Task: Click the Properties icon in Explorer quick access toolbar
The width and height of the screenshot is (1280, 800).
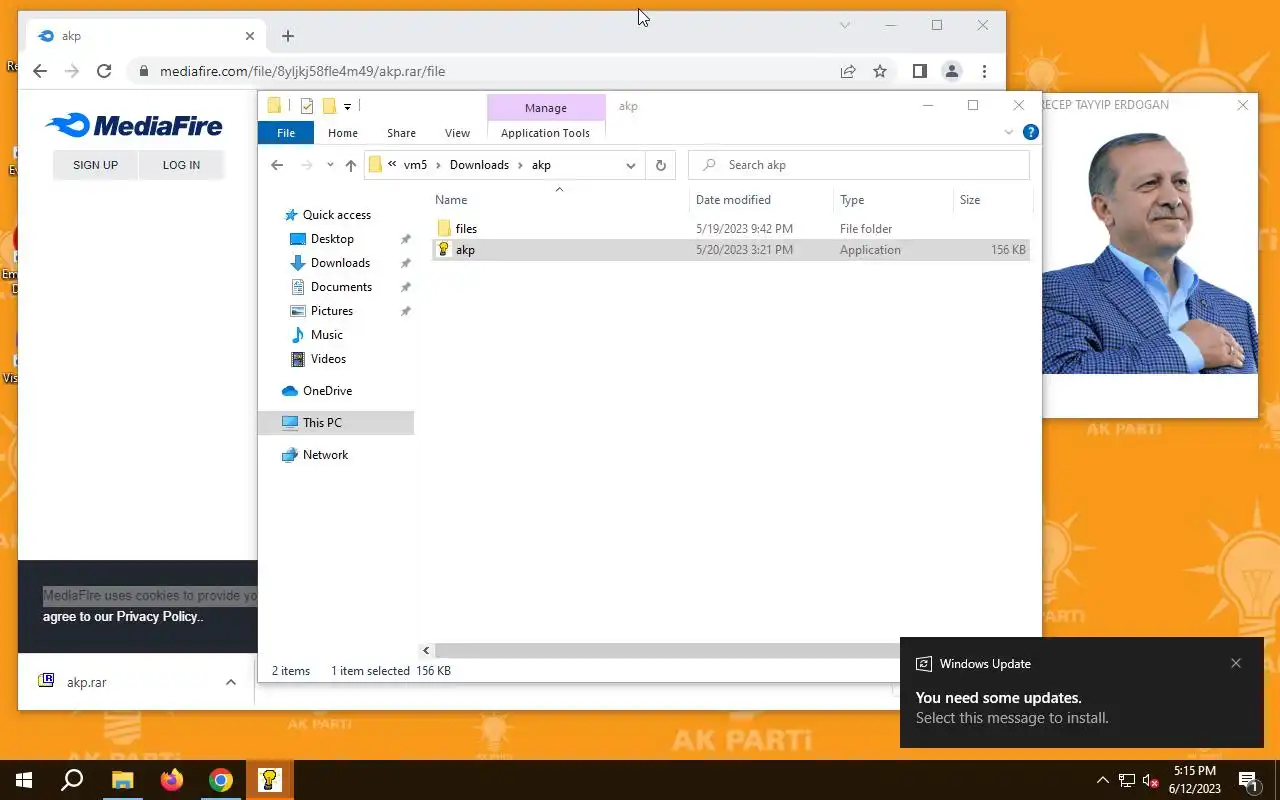Action: [307, 106]
